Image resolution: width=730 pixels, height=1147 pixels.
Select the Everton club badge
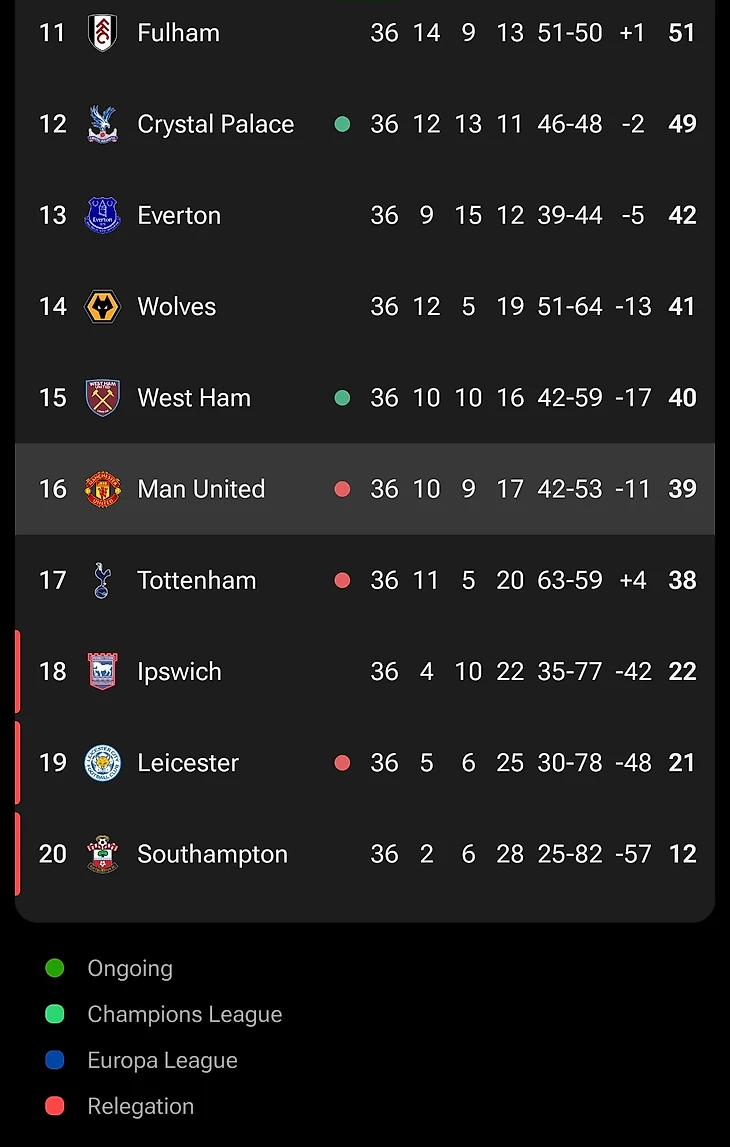(102, 215)
